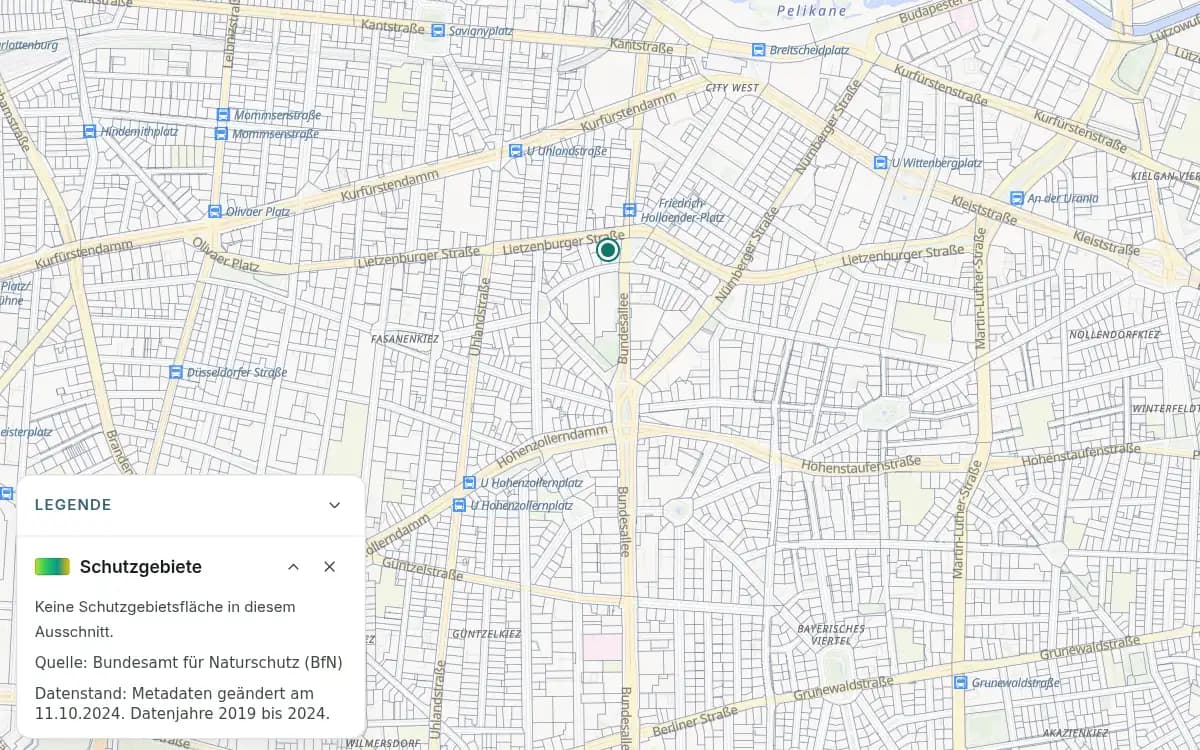Click the NOLLENDORFKIEZ neighborhood label
Screen dimensions: 1200x750
click(1114, 334)
